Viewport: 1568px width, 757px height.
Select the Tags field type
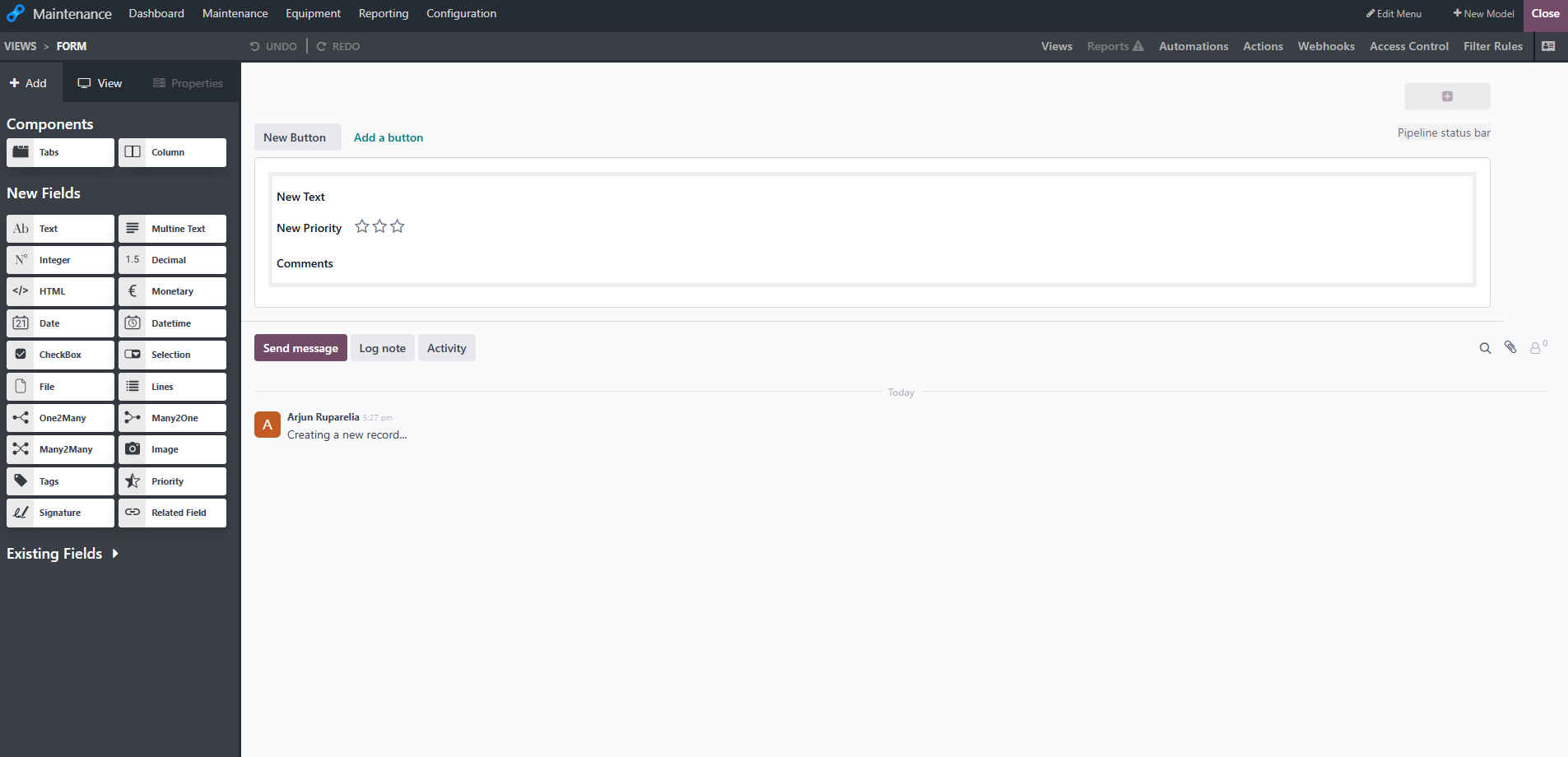pos(60,481)
